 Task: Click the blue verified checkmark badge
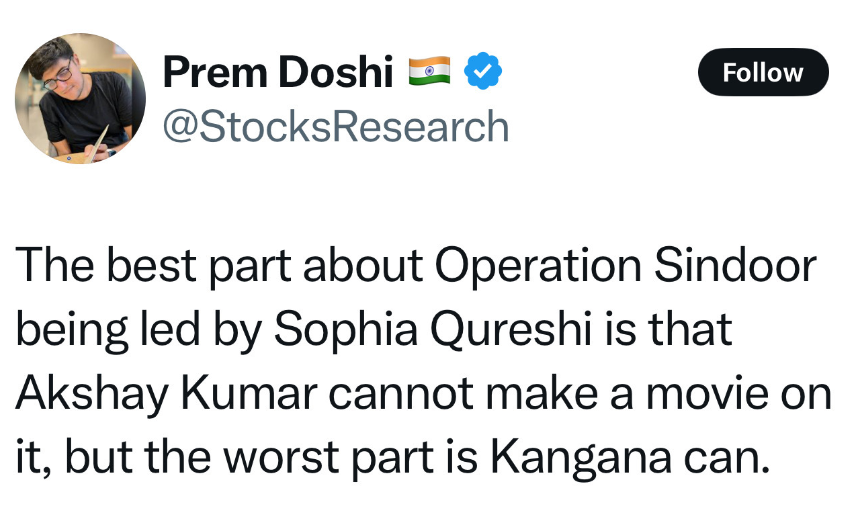pyautogui.click(x=483, y=71)
